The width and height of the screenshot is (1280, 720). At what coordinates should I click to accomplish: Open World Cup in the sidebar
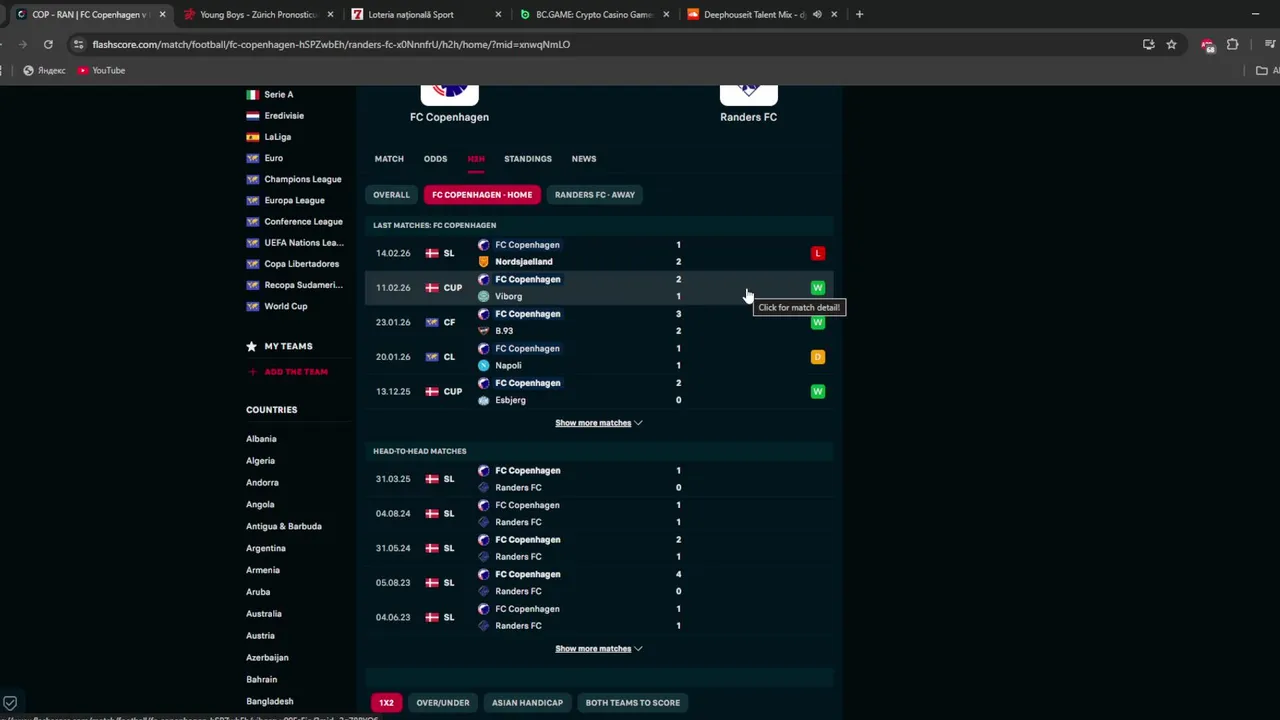285,306
